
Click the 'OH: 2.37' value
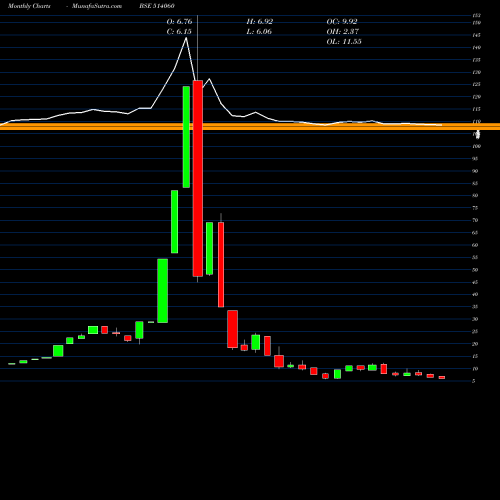(x=342, y=31)
